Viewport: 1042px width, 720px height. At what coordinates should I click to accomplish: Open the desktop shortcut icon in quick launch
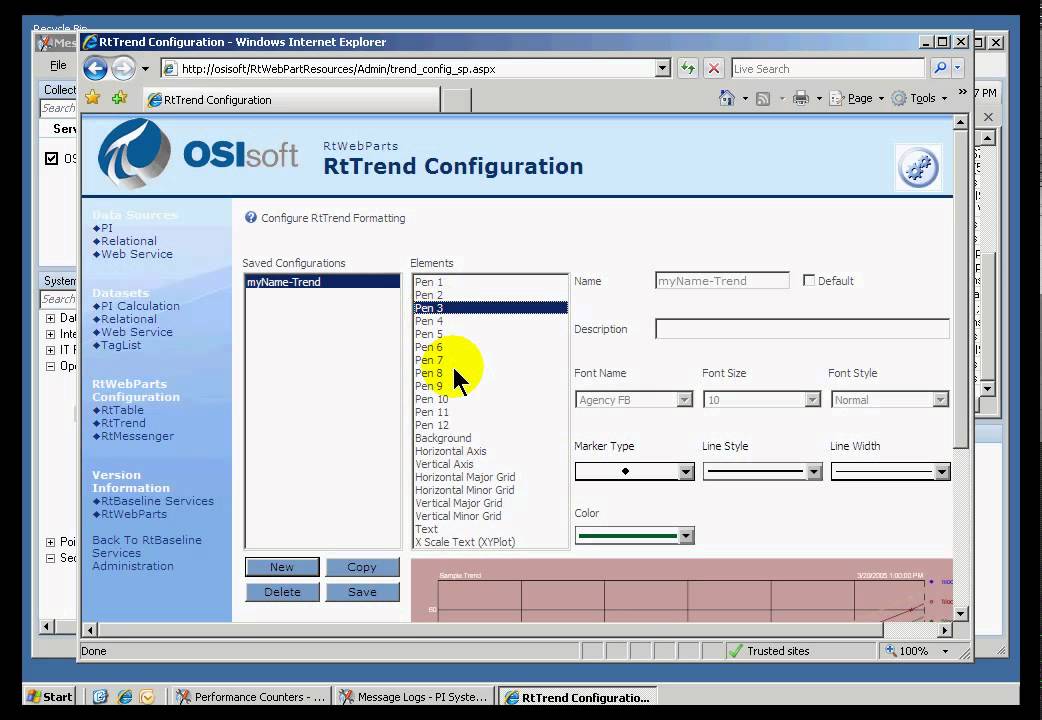pos(100,697)
